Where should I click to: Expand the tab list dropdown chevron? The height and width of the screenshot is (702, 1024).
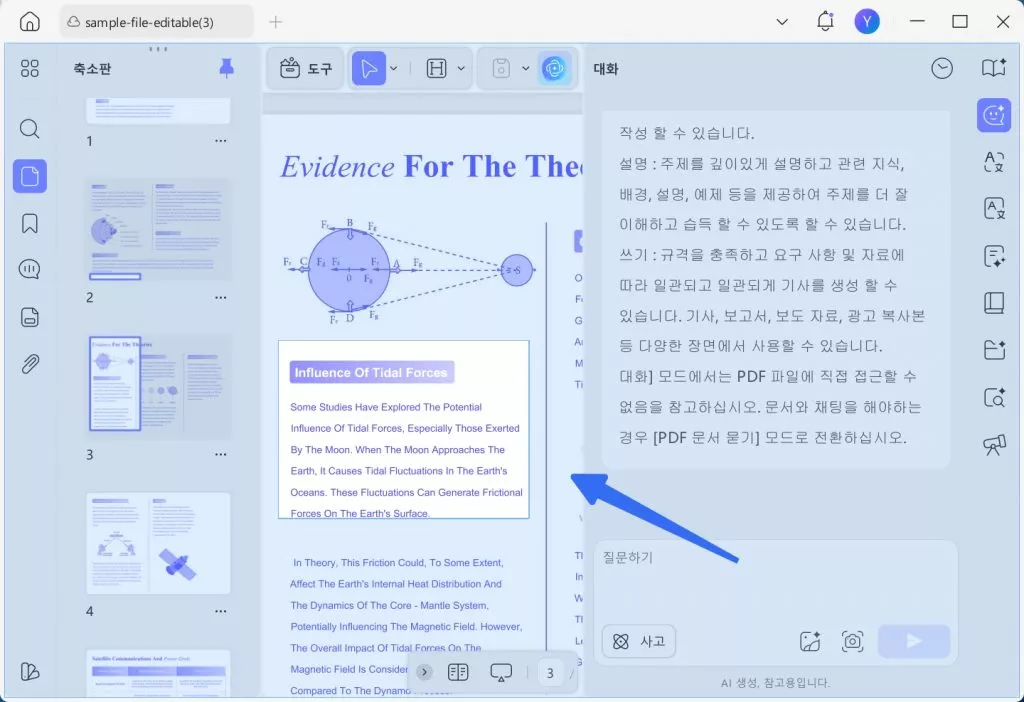[782, 22]
